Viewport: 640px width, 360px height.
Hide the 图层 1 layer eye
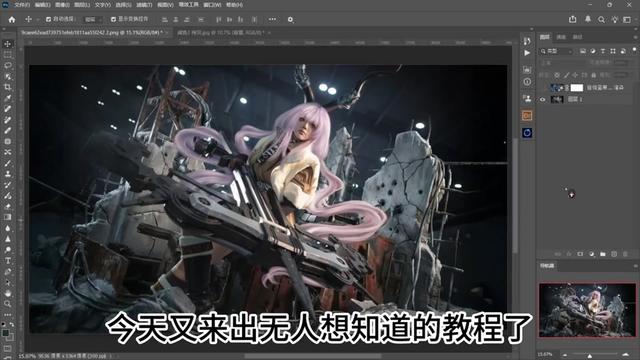pos(542,99)
